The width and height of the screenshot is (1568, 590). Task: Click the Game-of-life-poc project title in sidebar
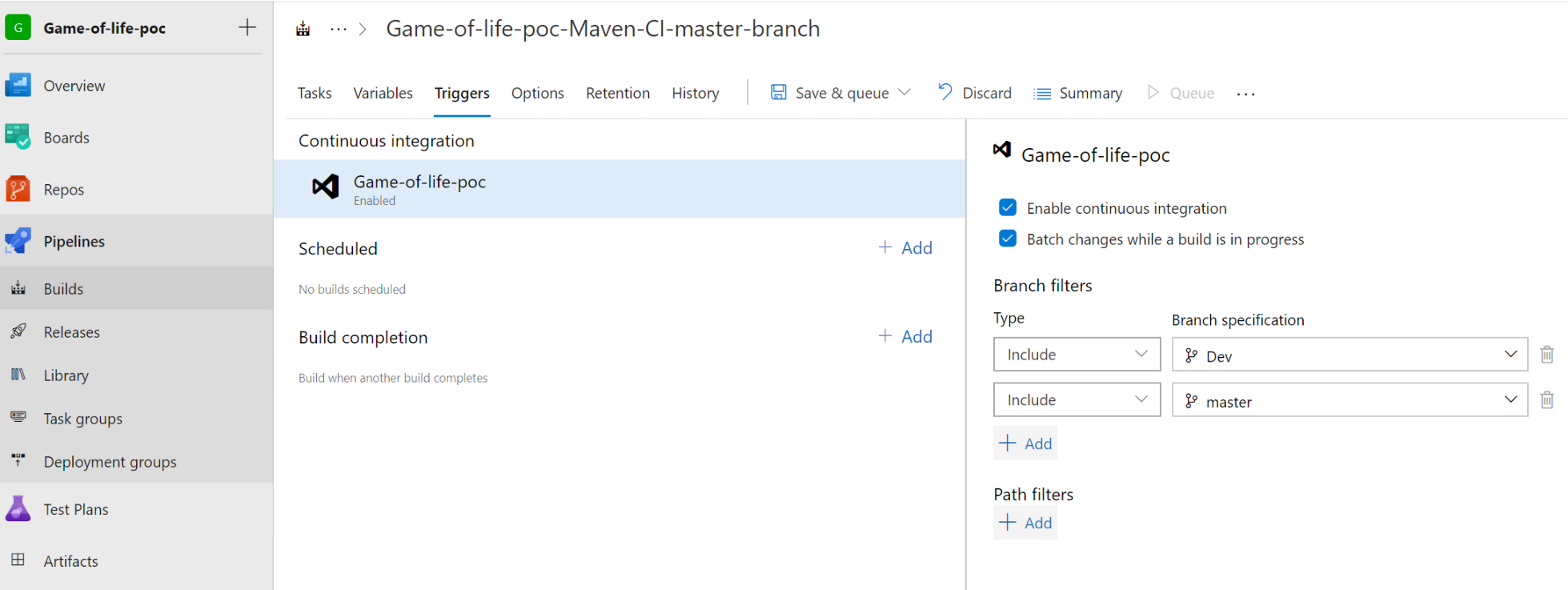(x=105, y=28)
